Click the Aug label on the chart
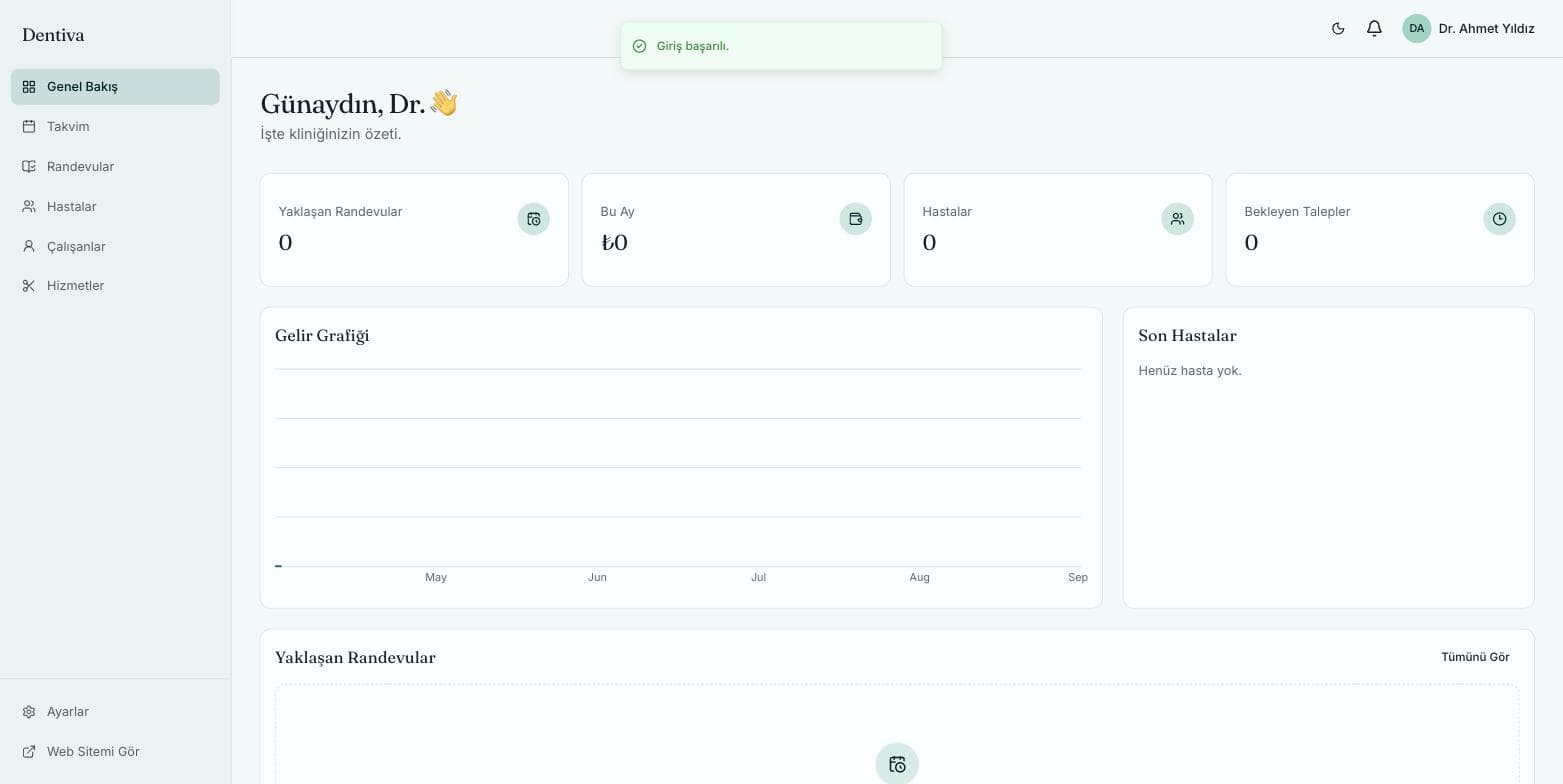1563x784 pixels. click(919, 578)
